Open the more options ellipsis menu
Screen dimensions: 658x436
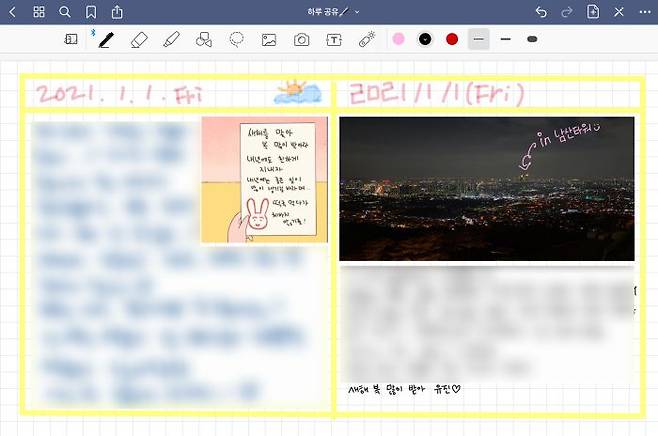click(645, 12)
